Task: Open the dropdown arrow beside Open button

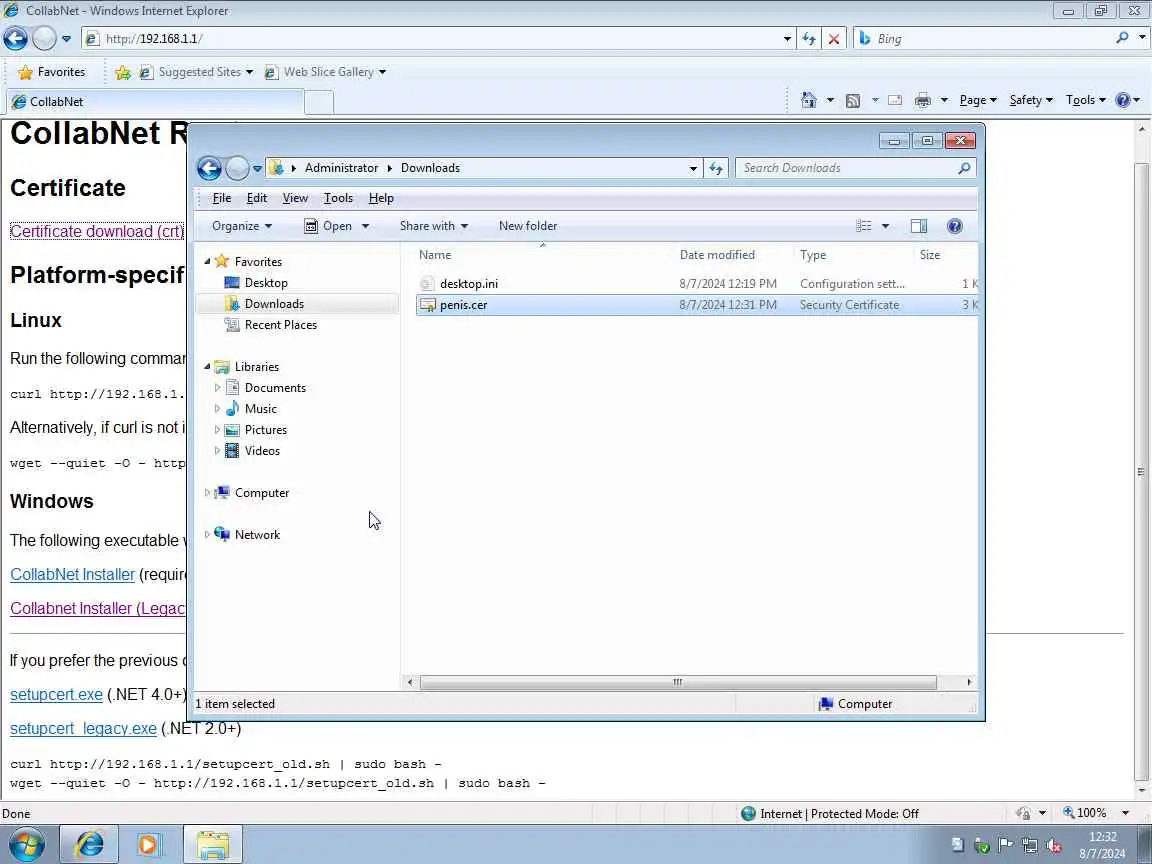Action: pos(365,226)
